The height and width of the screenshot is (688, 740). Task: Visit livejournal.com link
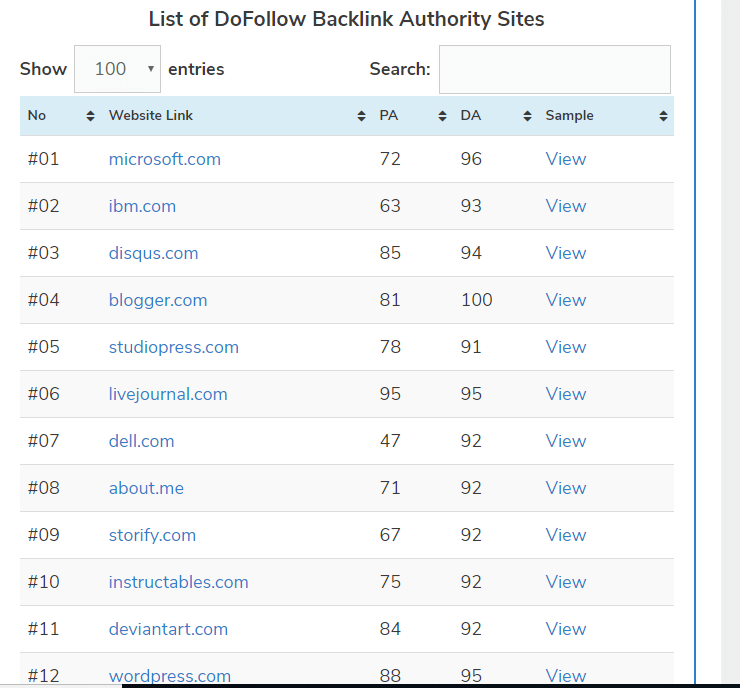(x=168, y=394)
